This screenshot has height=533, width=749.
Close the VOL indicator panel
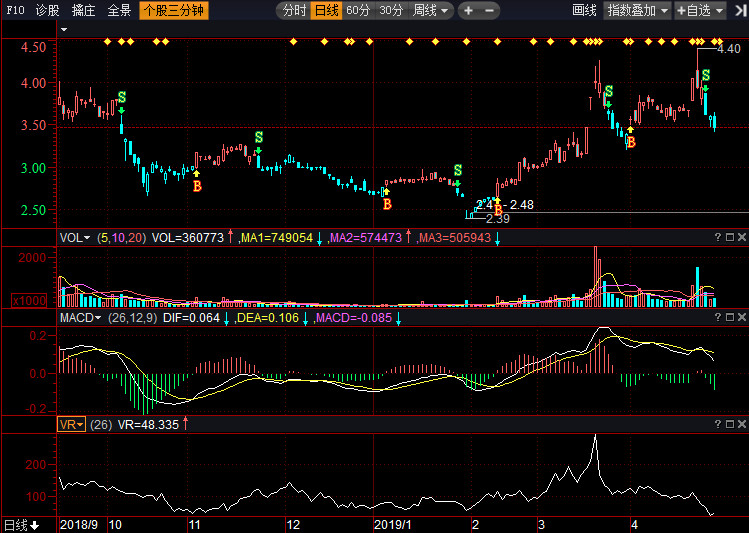741,237
